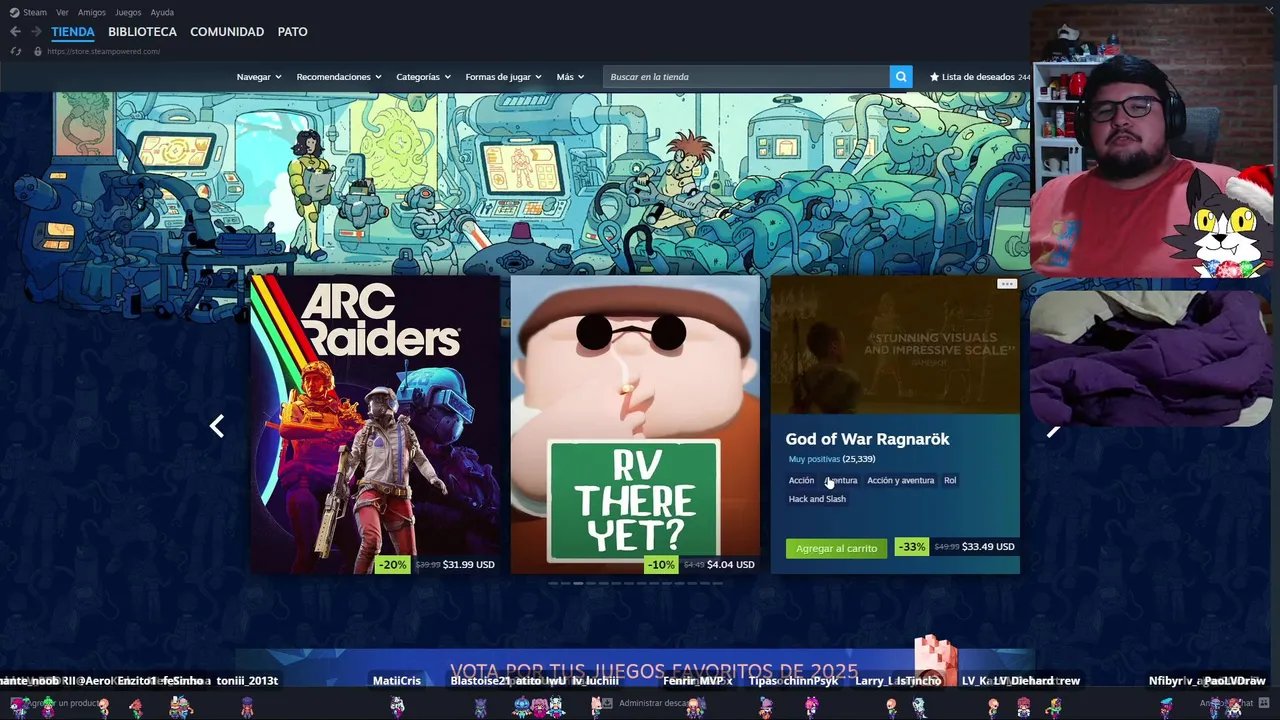Click the highlighted carousel page indicator
Screen dimensions: 1280x720
(x=578, y=583)
